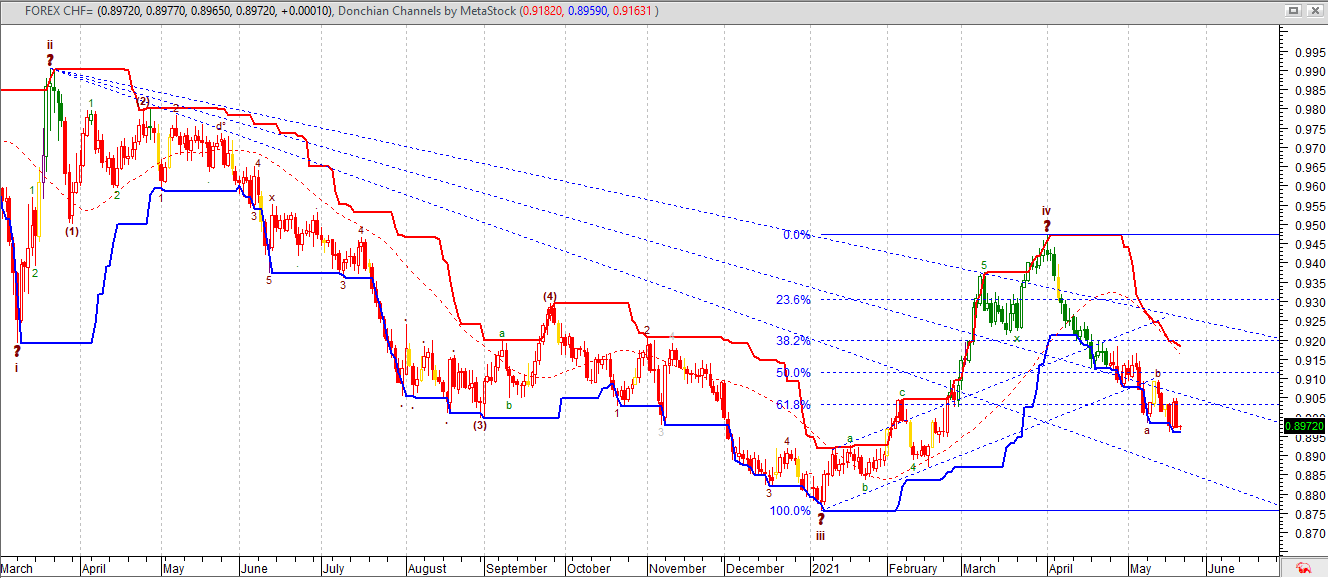Click the maximize button on the chart window
The image size is (1328, 578).
point(1293,10)
